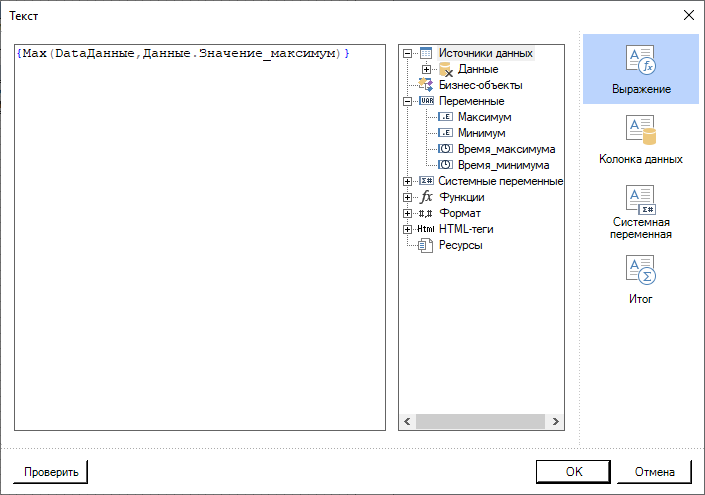Click inside the Max expression text
Viewport: 705px width, 495px height.
[x=183, y=54]
